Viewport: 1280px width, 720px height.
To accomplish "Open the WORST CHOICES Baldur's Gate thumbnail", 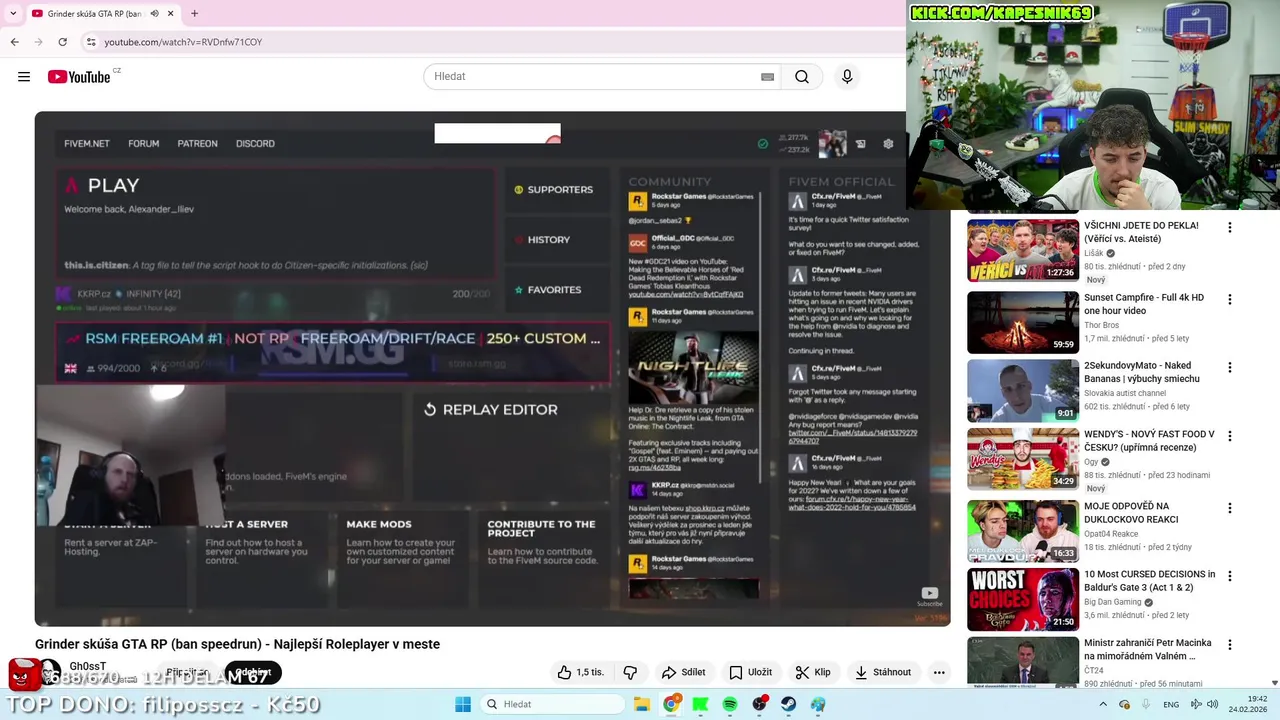I will tap(1023, 599).
